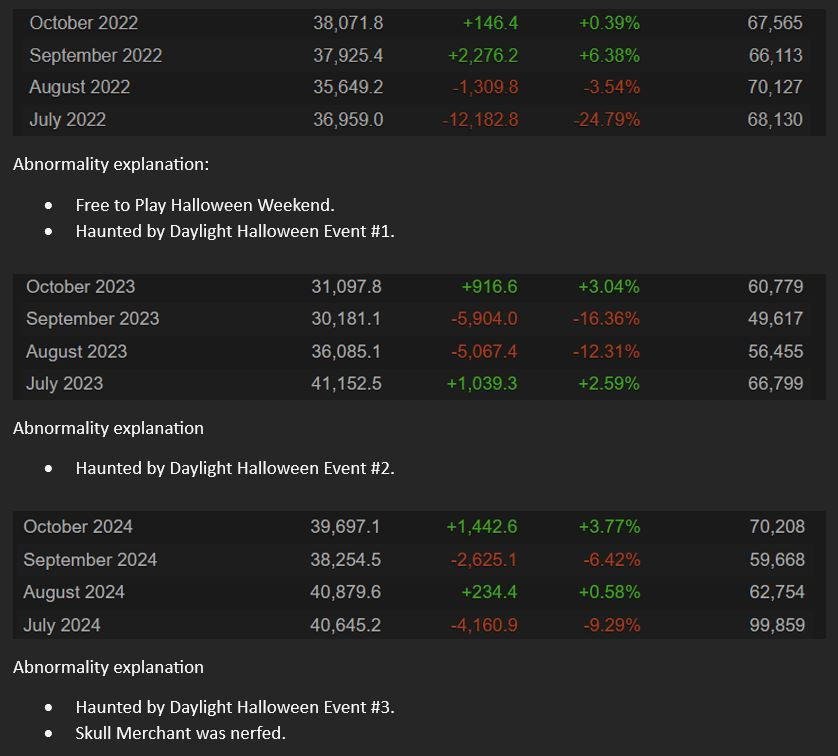
Task: Select the peak value "99,859"
Action: tap(777, 625)
